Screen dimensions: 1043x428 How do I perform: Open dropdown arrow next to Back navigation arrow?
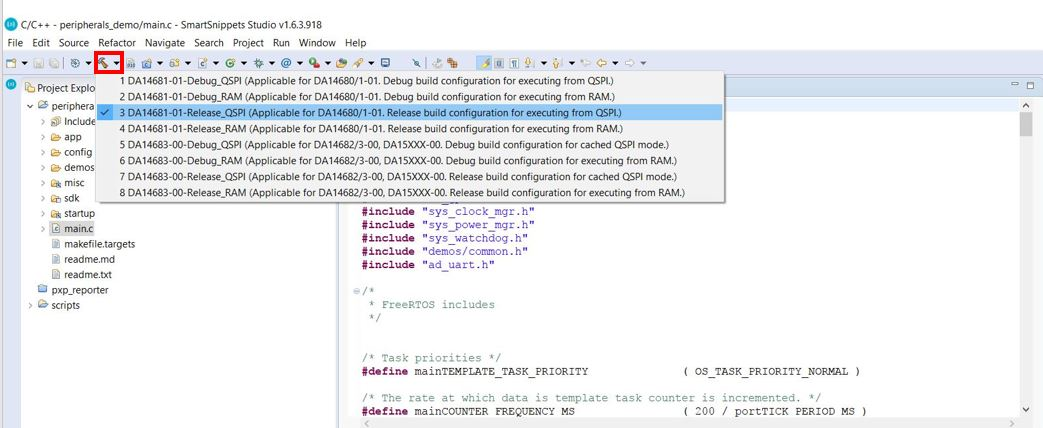tap(615, 63)
